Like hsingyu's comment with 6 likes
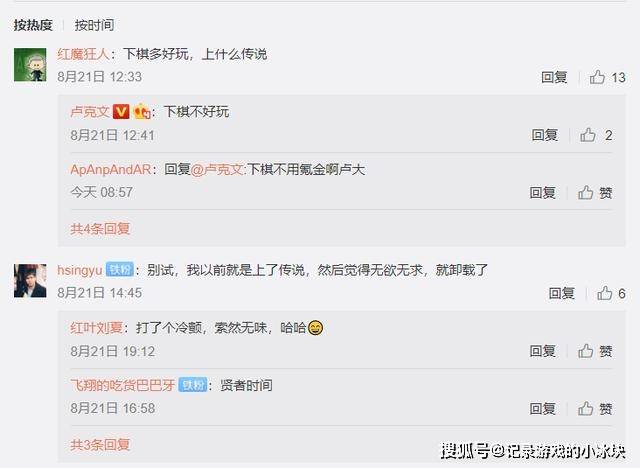This screenshot has width=640, height=468. 611,293
